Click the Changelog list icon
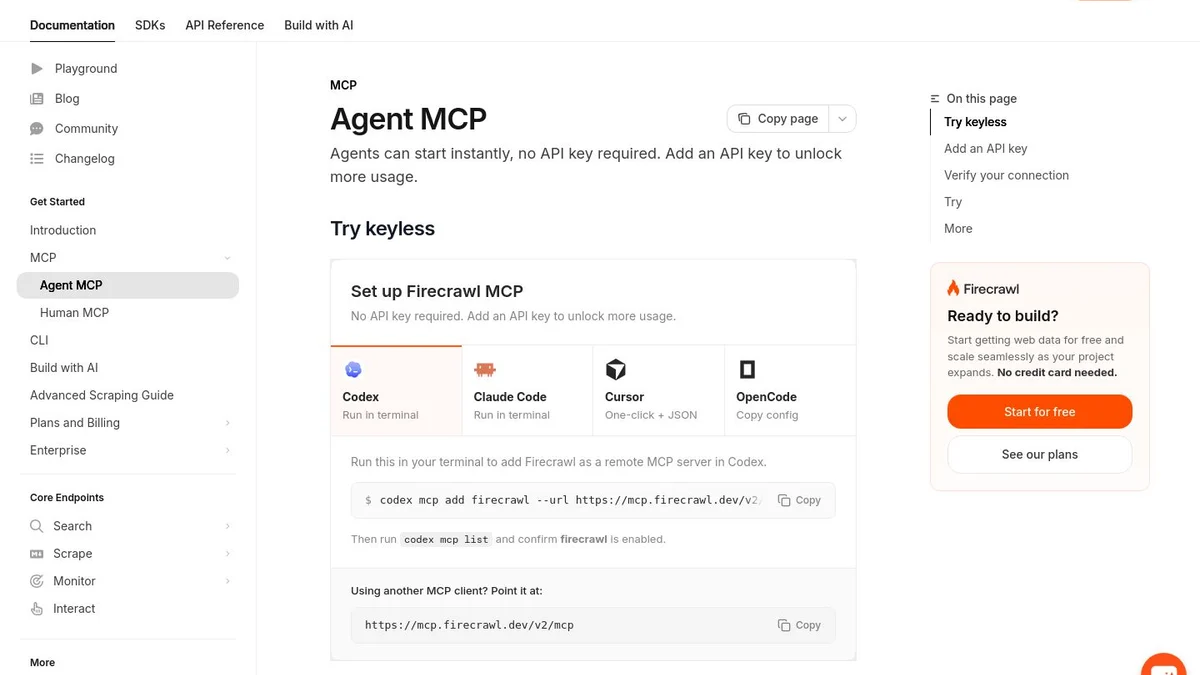This screenshot has height=675, width=1200. [x=37, y=159]
